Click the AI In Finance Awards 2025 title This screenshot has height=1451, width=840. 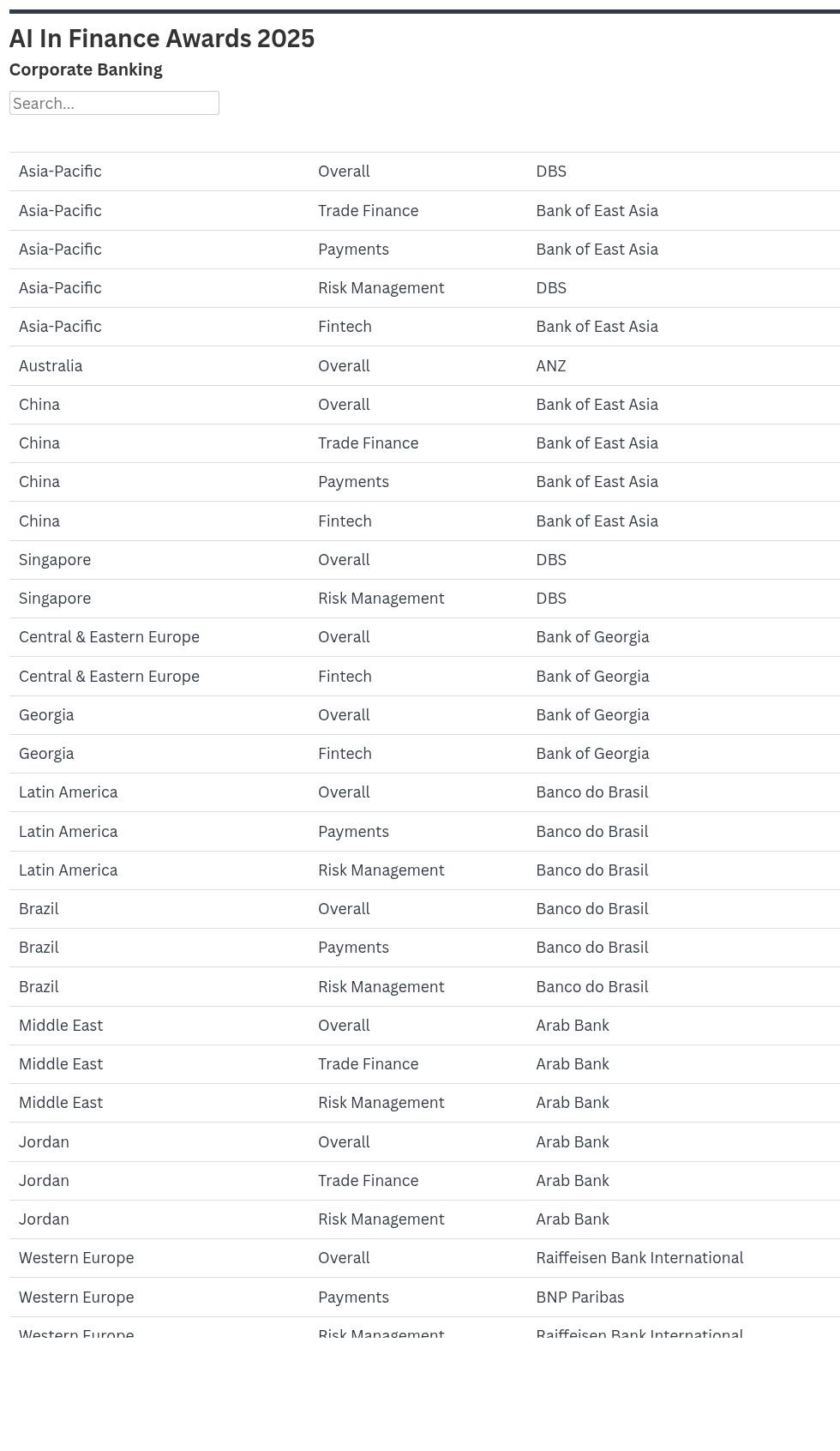[x=162, y=38]
